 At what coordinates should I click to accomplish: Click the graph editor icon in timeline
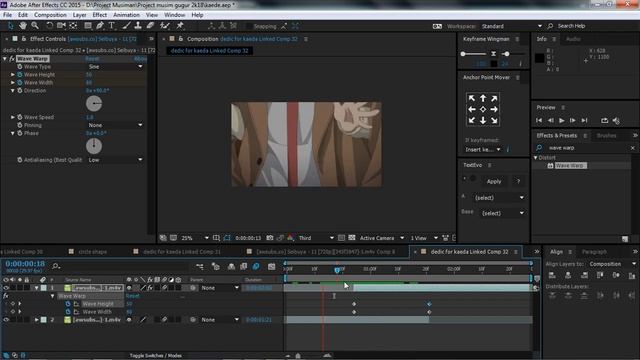(x=271, y=267)
